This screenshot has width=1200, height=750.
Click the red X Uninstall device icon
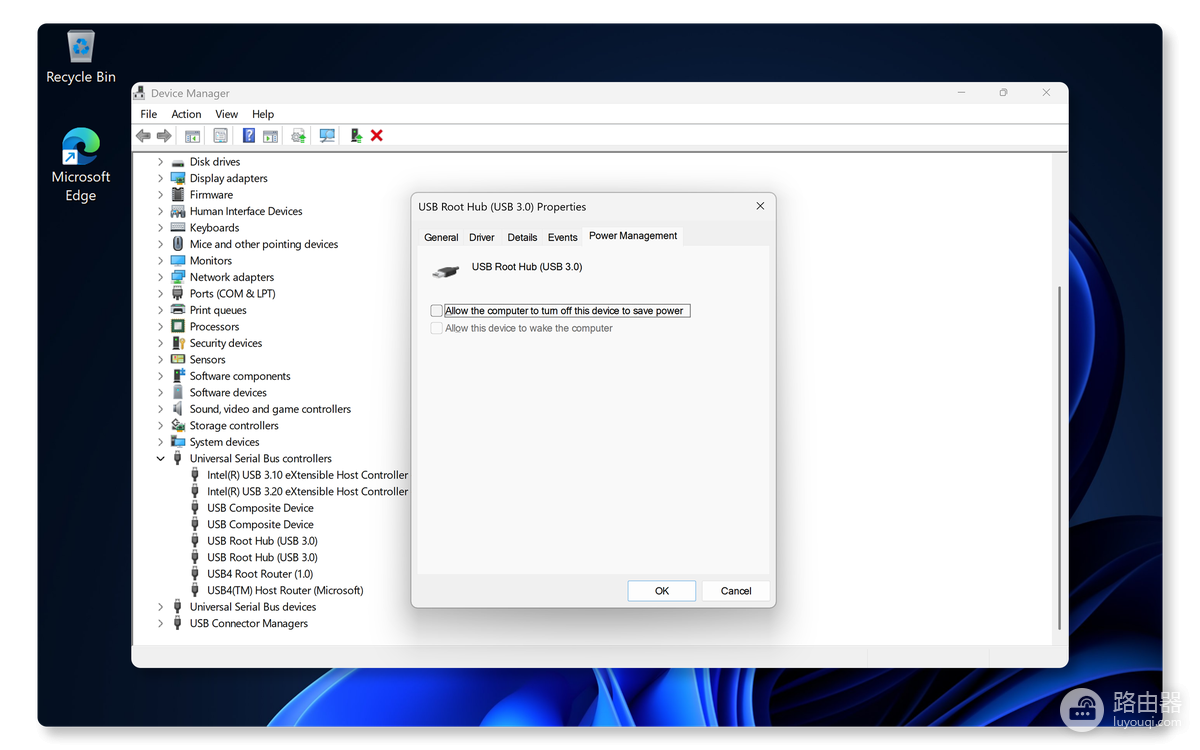[377, 136]
